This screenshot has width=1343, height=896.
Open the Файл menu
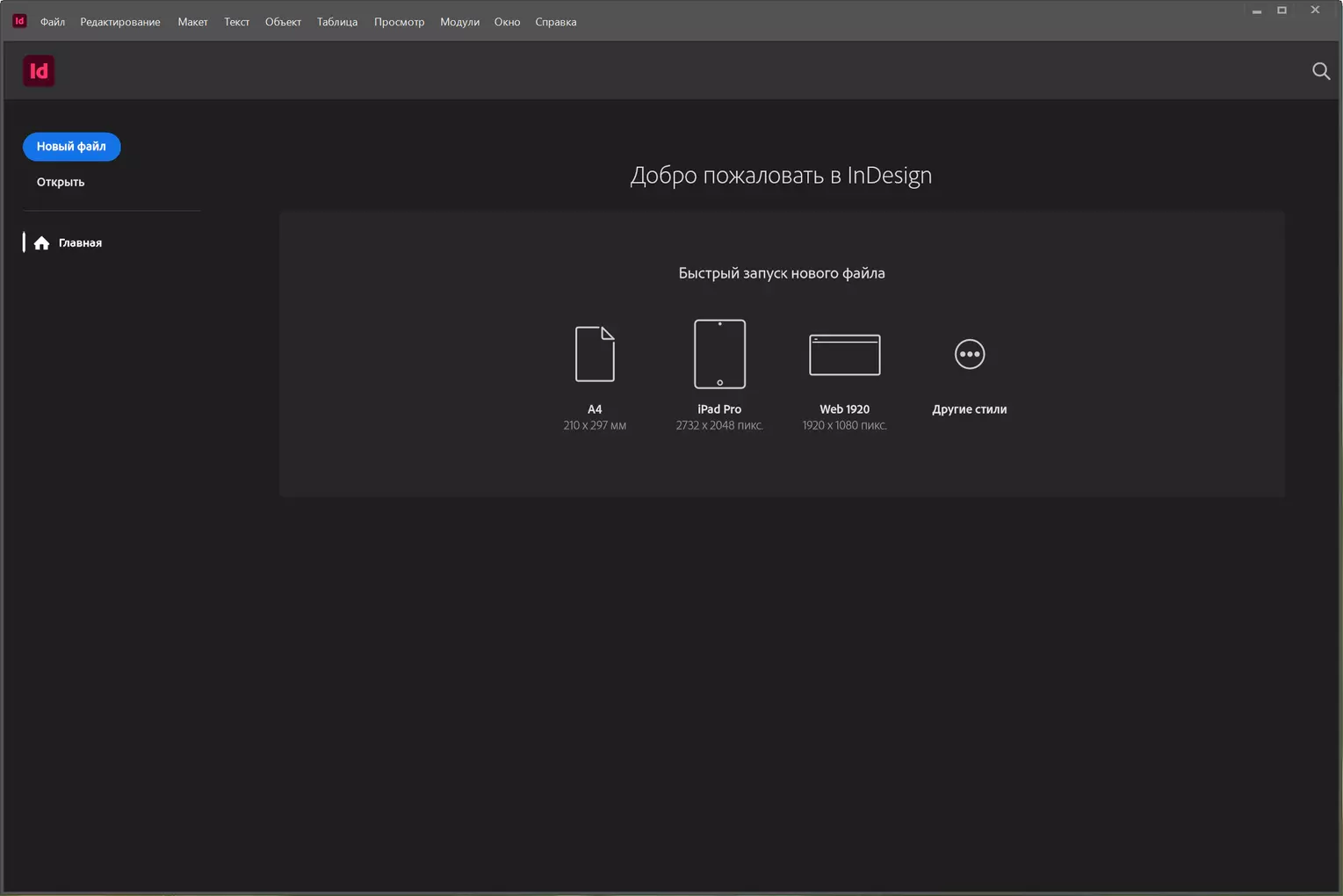(53, 22)
